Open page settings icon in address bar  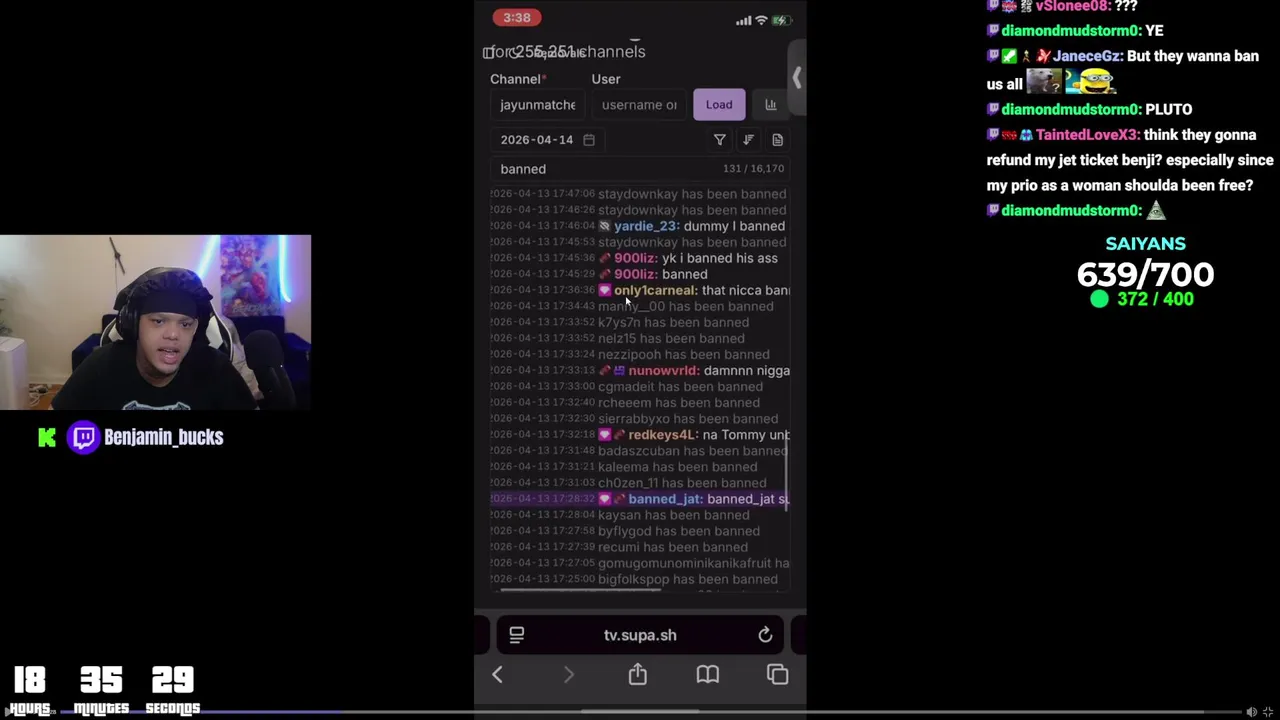(517, 635)
